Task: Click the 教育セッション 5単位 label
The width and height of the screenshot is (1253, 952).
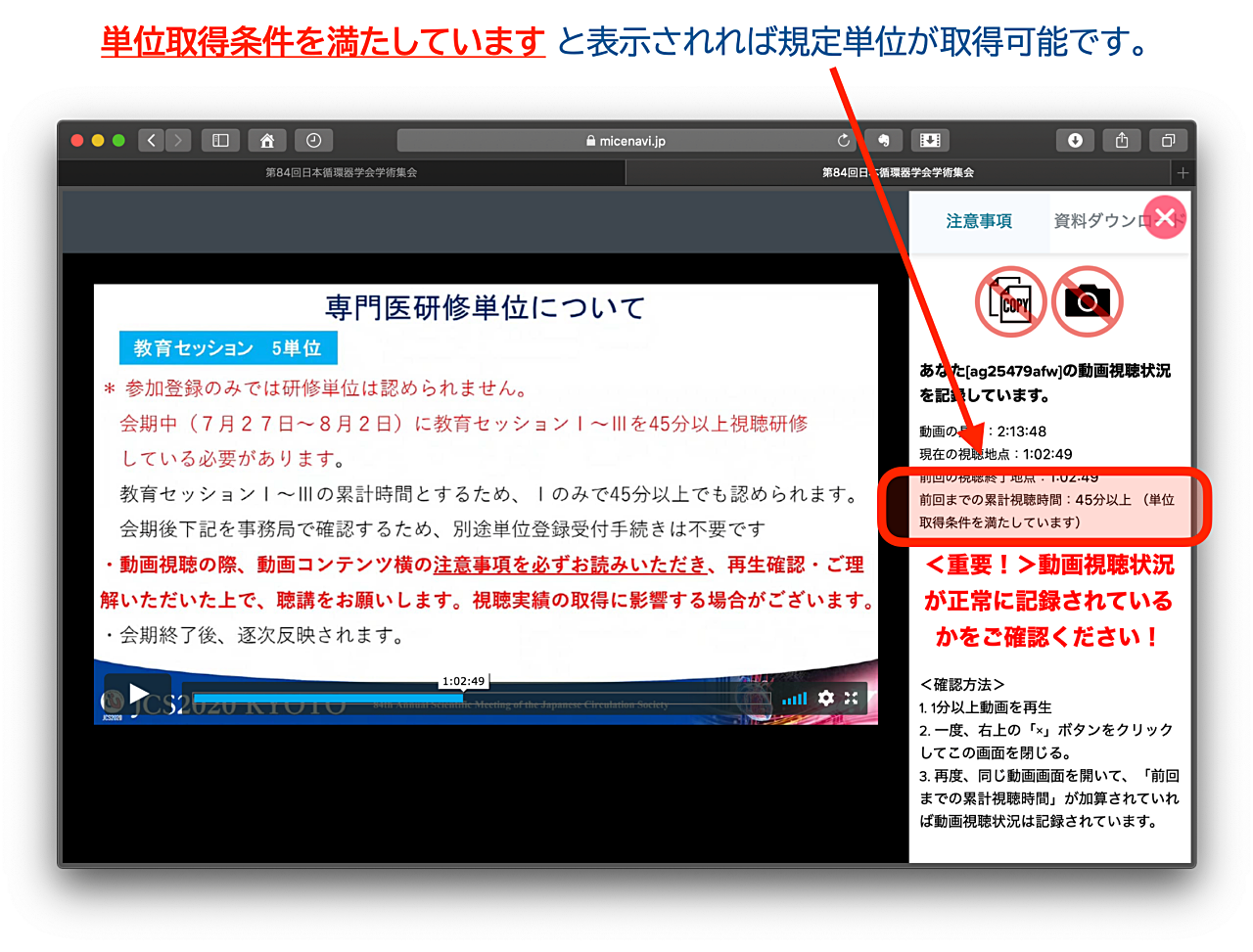Action: point(228,348)
